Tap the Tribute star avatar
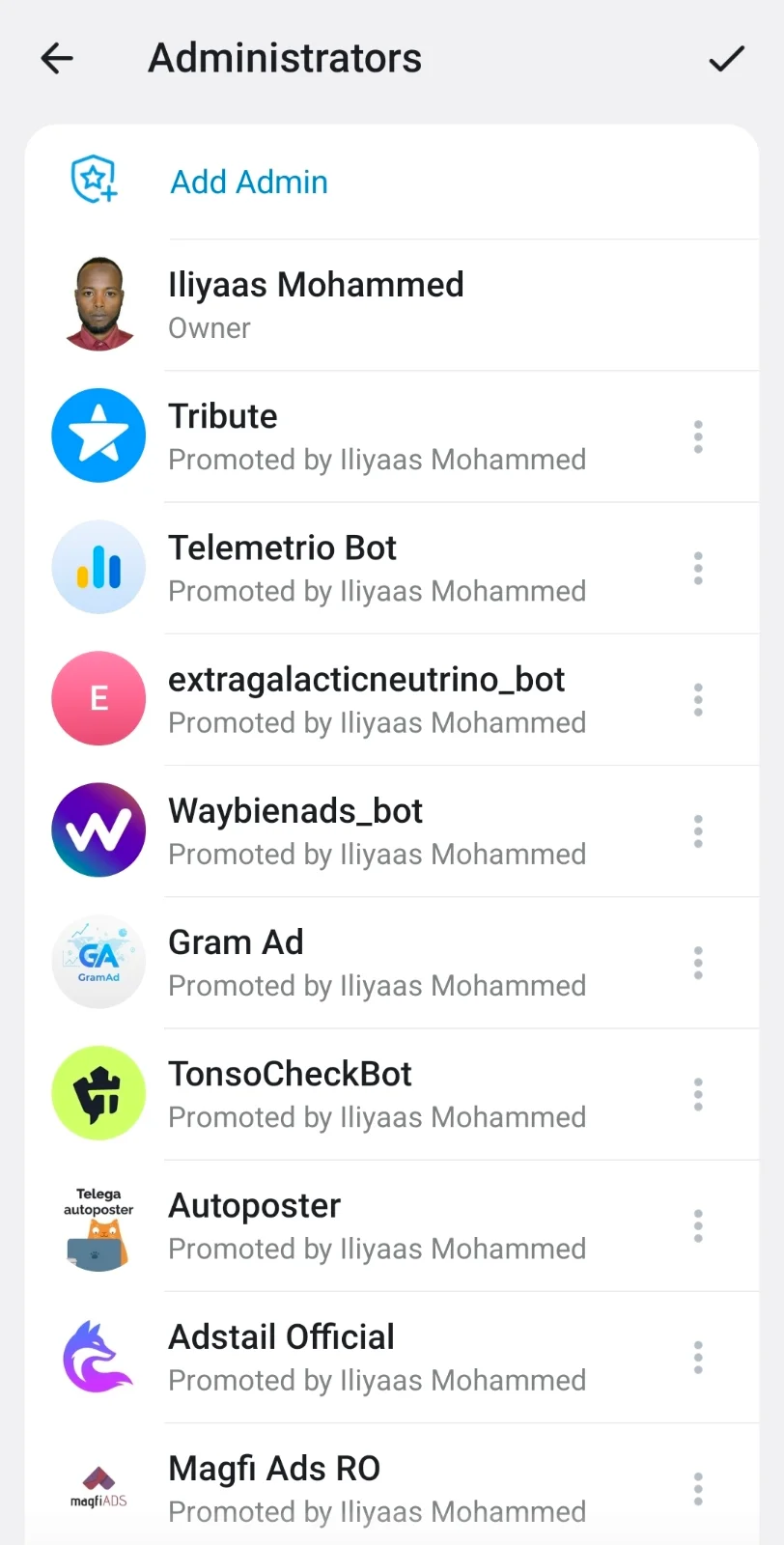Viewport: 784px width, 1545px height. 98,435
